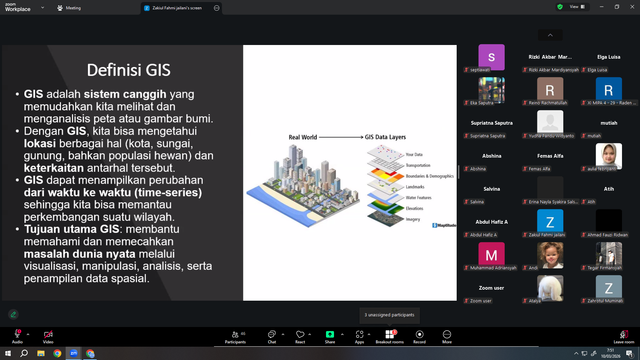Select Tegar Firmansyah's photo tile
The height and width of the screenshot is (360, 640).
(609, 256)
